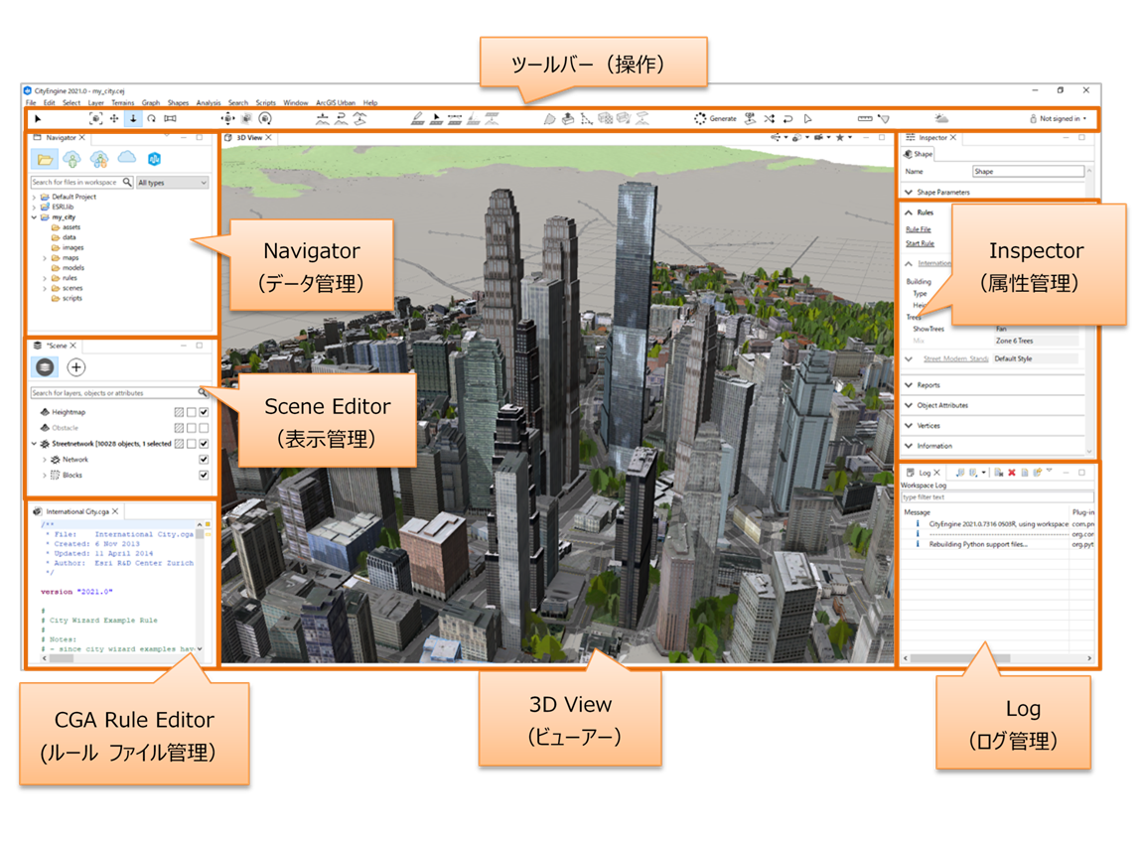This screenshot has height=855, width=1142.
Task: Collapse the Shape Parameters section in Inspector
Action: (909, 192)
